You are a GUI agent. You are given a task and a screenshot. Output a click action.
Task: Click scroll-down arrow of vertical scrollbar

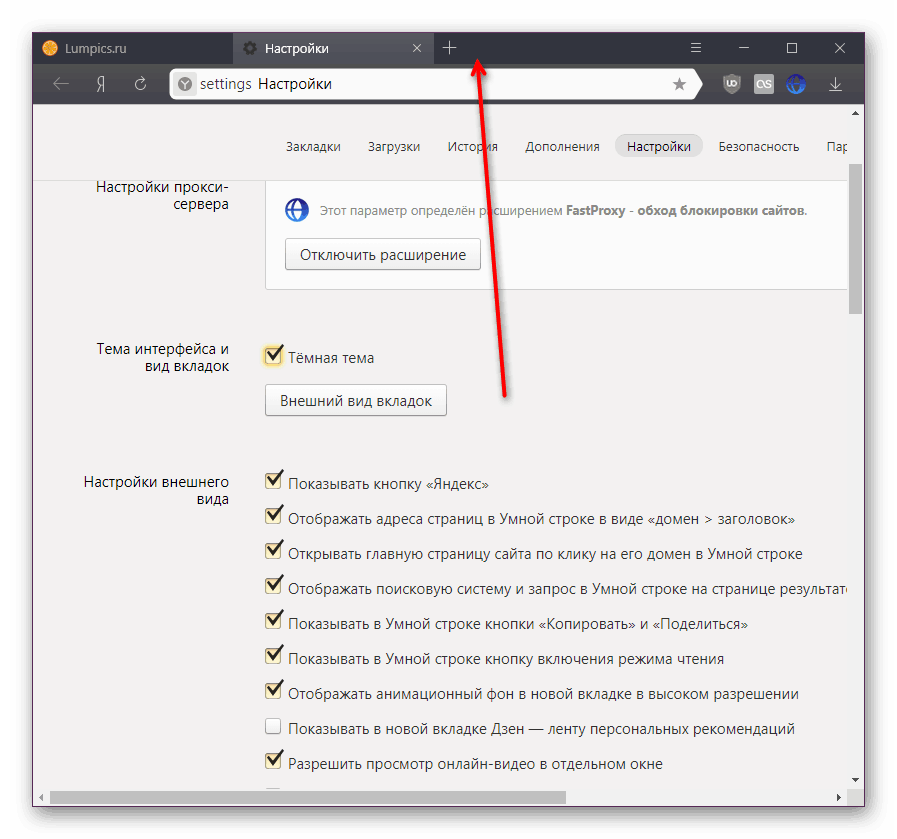click(x=855, y=780)
